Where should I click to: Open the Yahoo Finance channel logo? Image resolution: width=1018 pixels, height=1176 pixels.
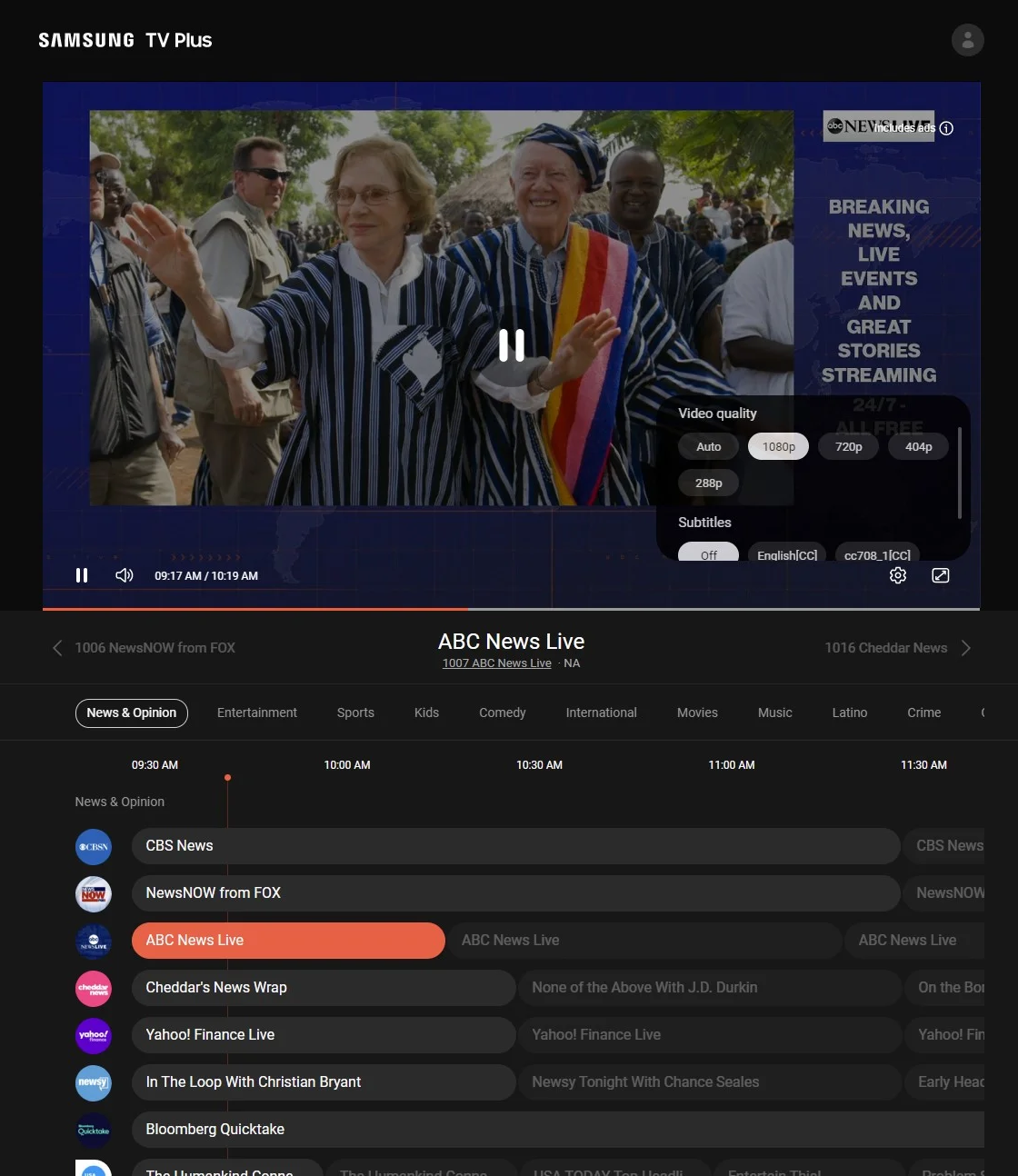[94, 1036]
